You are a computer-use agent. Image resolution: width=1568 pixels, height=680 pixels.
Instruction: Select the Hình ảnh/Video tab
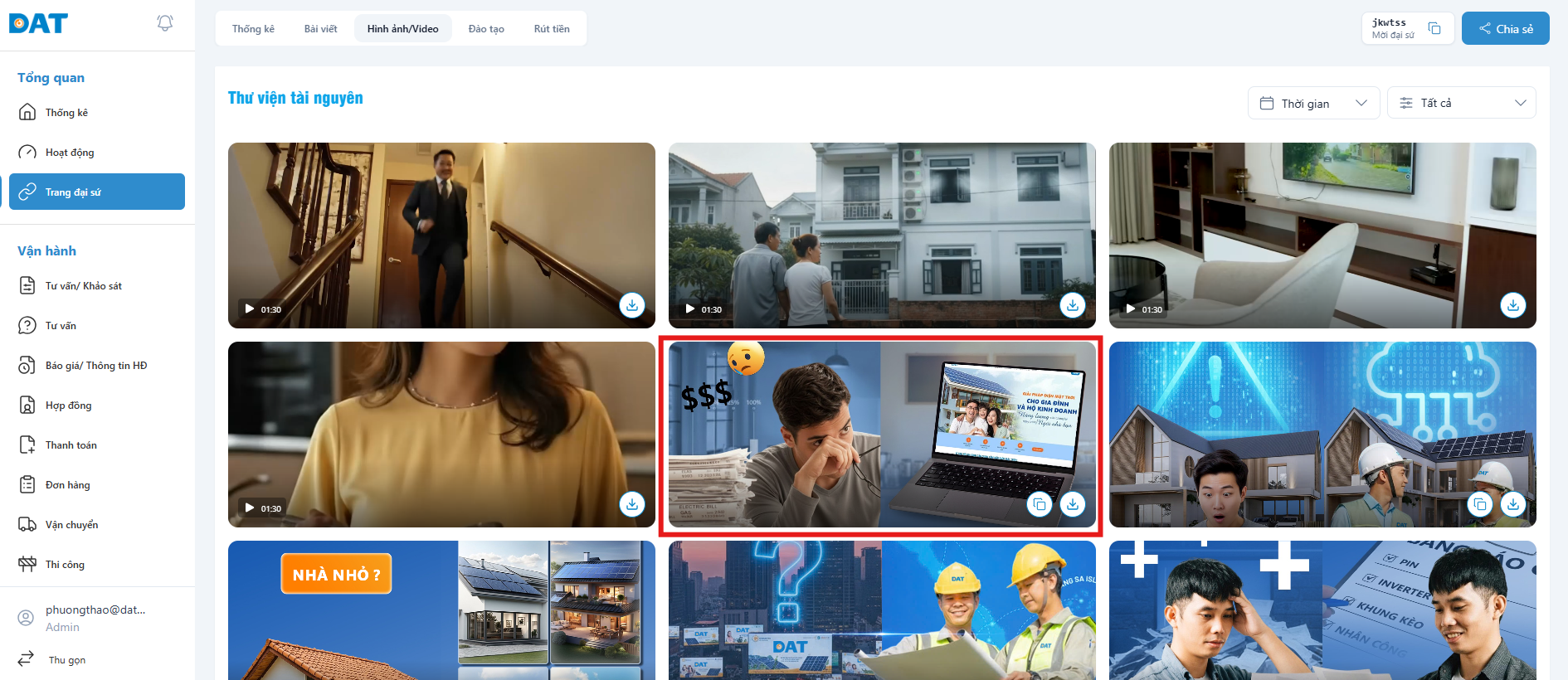403,28
